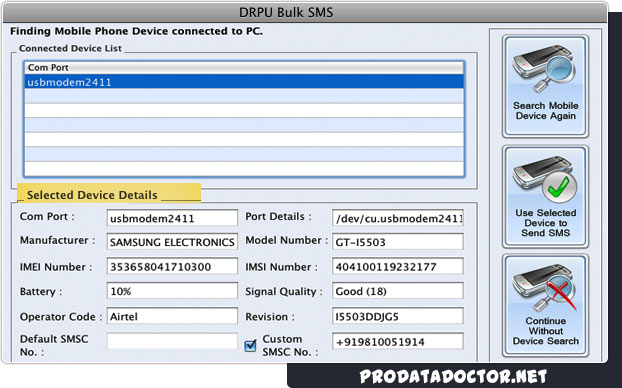Viewport: 622px width, 388px height.
Task: Click Search Mobile Device Again label text
Action: [x=545, y=111]
